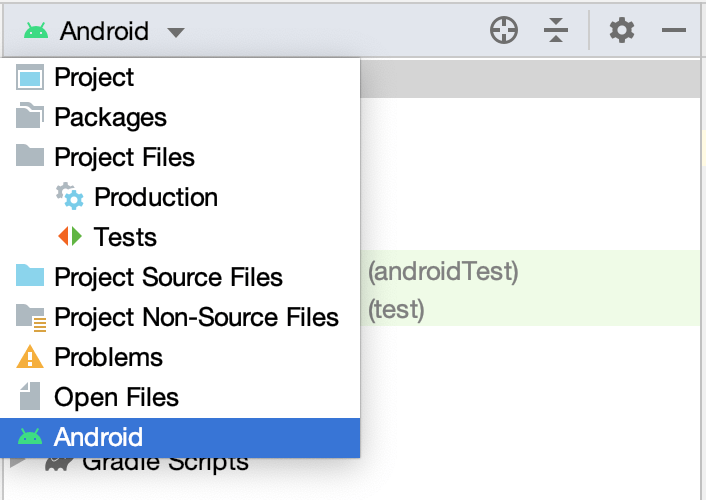Open the Problems view
Image resolution: width=706 pixels, height=500 pixels.
click(x=108, y=357)
